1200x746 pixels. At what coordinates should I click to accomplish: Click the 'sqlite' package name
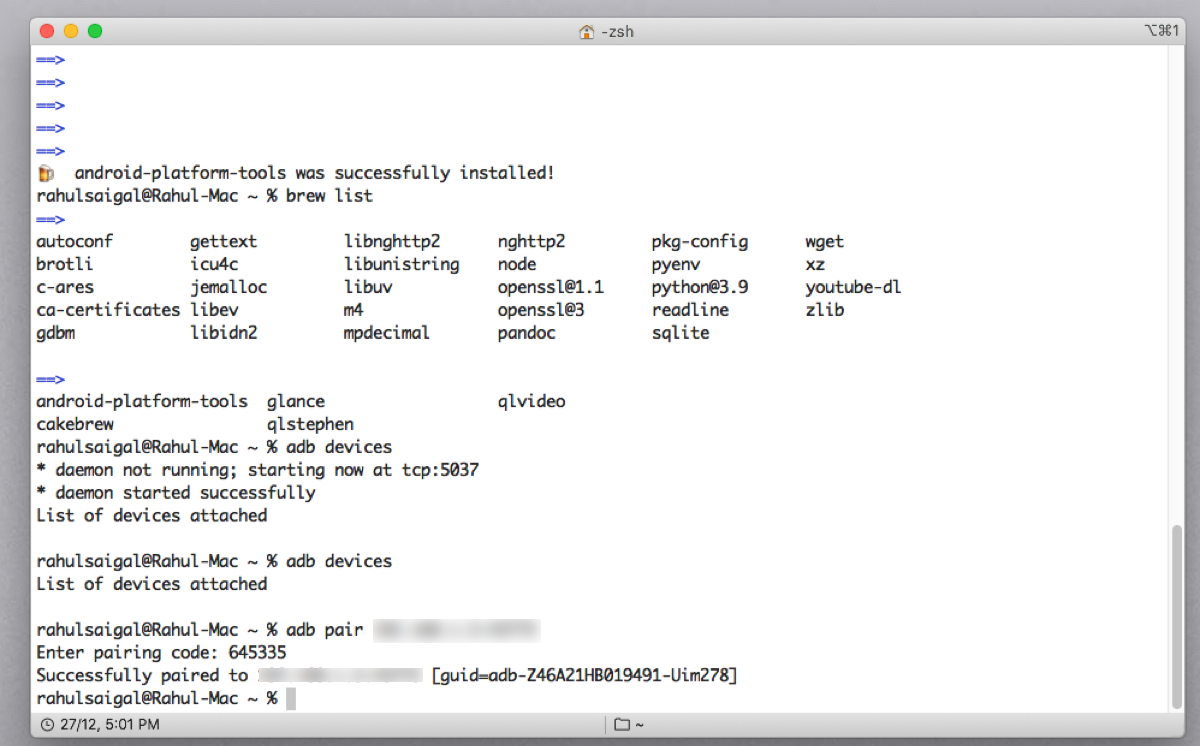680,333
